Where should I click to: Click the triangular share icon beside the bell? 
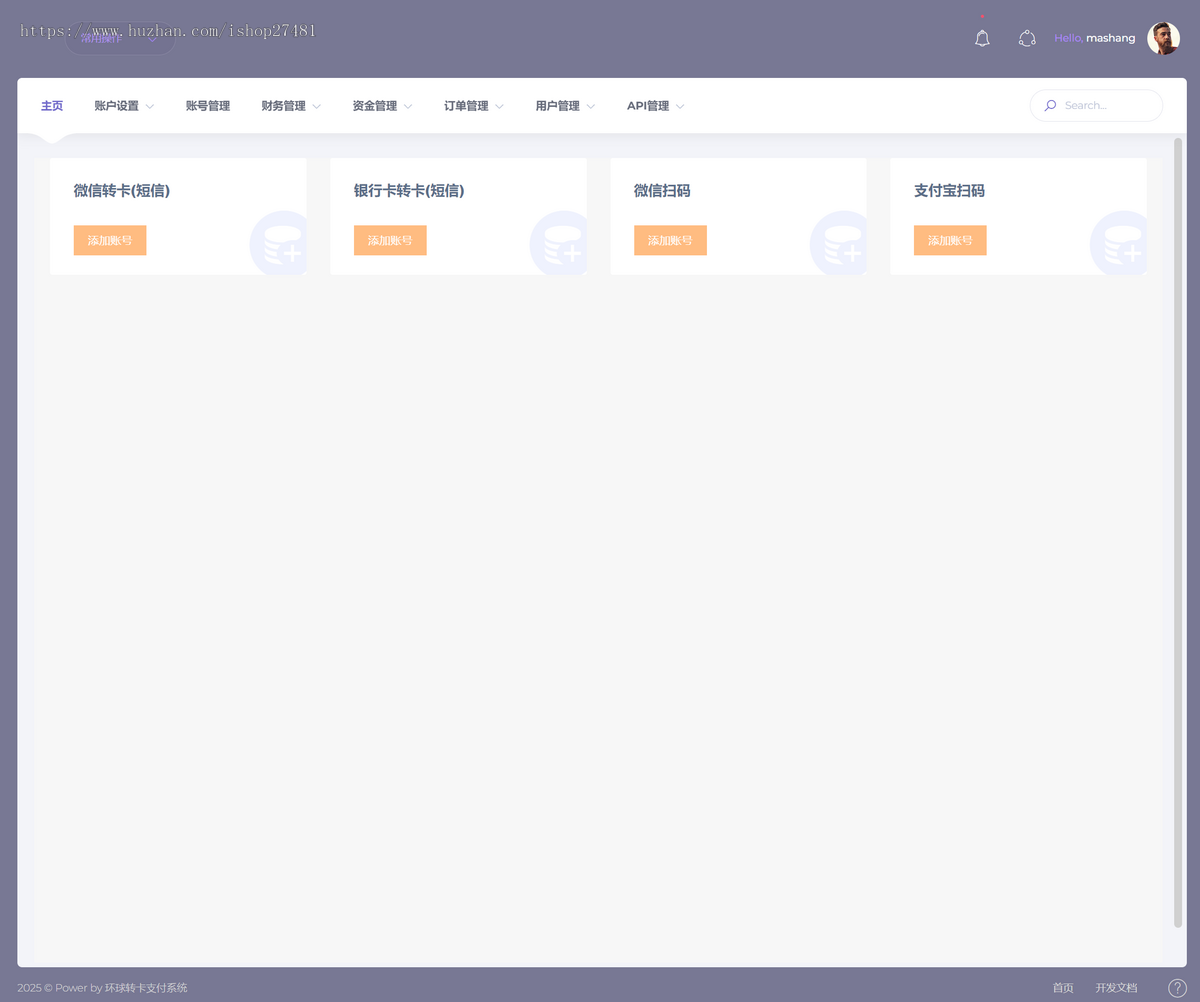point(1027,38)
